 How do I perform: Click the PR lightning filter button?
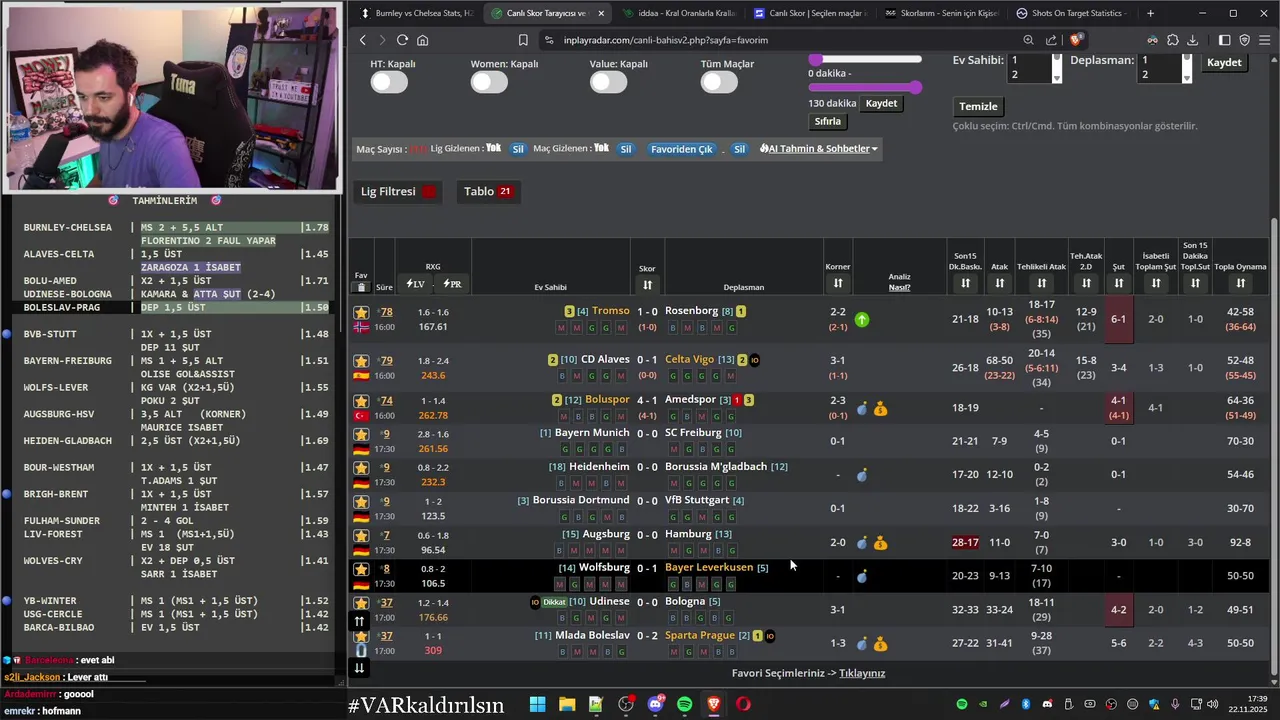452,284
